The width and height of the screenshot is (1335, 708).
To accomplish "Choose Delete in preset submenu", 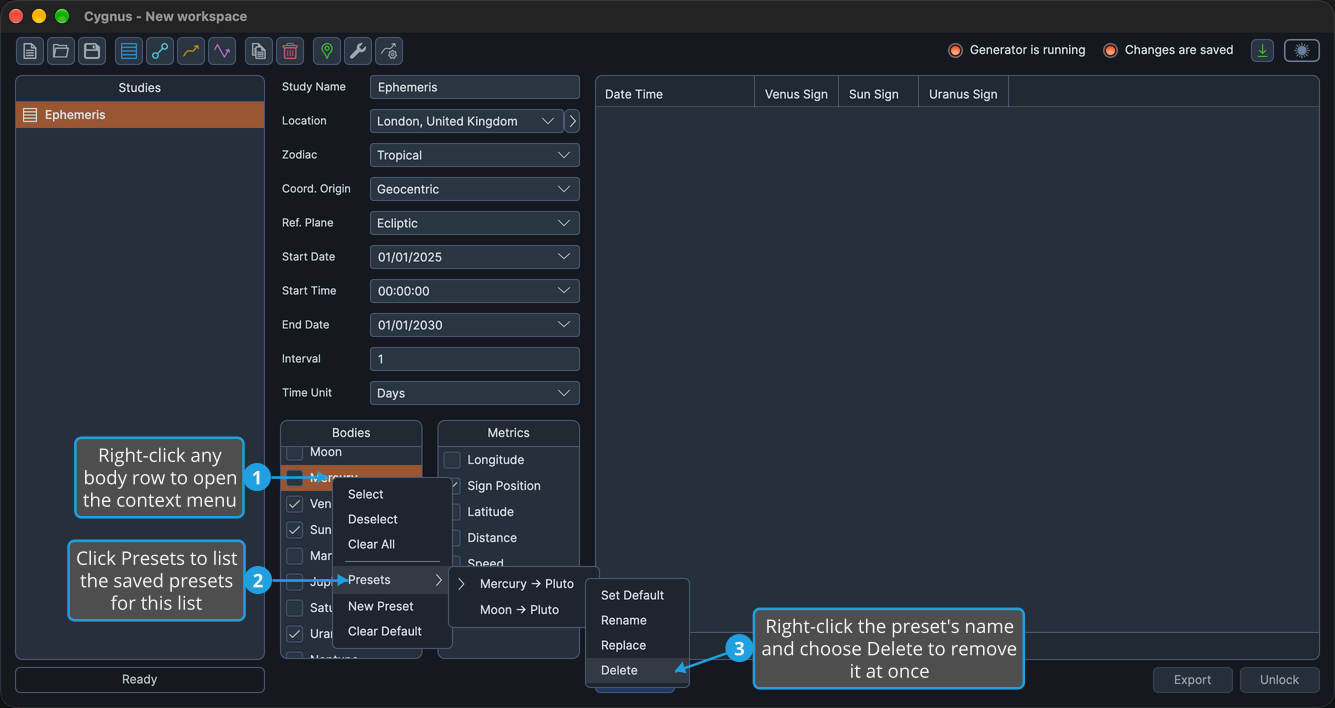I will click(x=637, y=670).
